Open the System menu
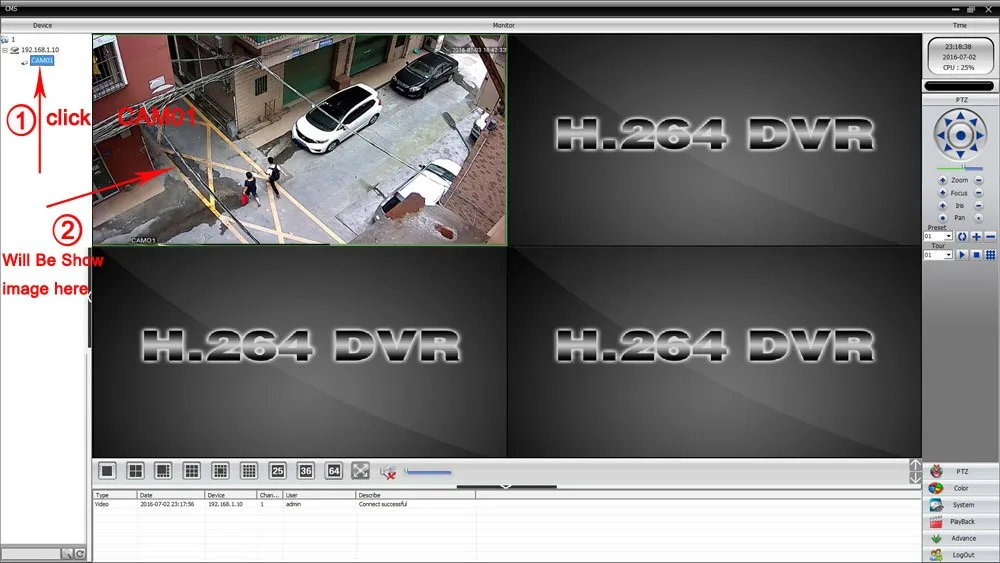The width and height of the screenshot is (1000, 563). click(x=961, y=504)
